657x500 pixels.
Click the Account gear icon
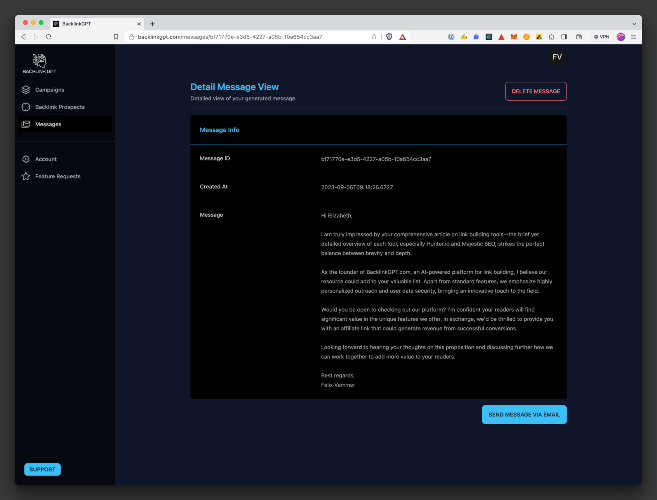(x=26, y=159)
